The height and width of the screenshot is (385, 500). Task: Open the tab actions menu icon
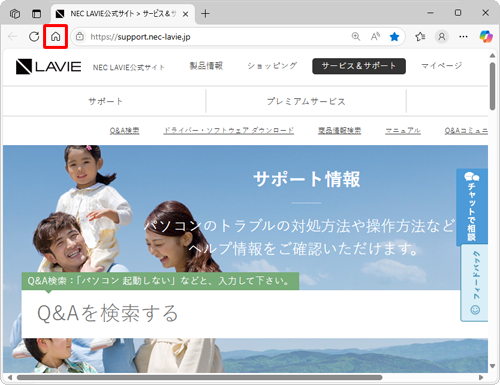(36, 14)
